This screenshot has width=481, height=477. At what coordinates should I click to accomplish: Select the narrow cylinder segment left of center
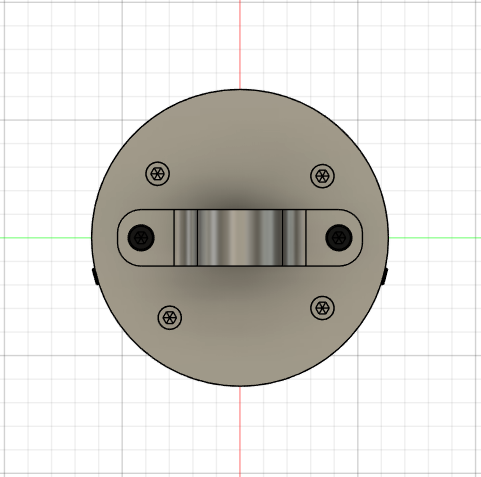click(186, 238)
